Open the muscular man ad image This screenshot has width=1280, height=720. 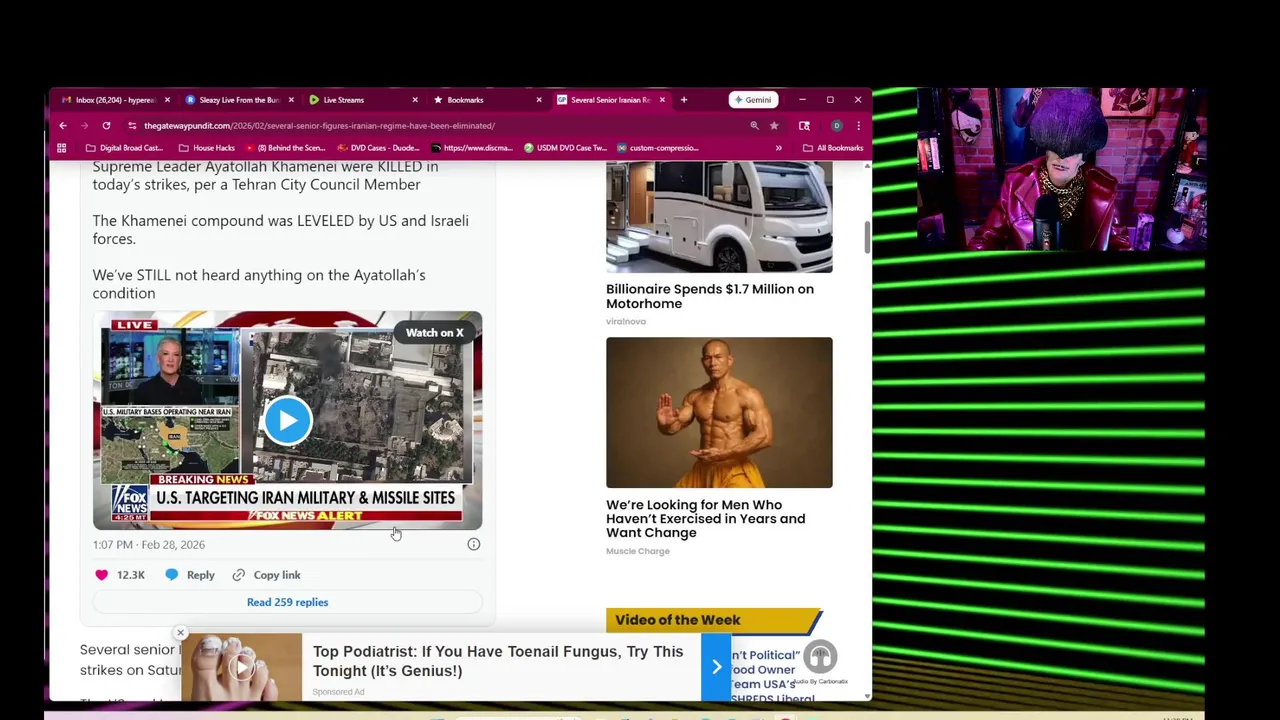719,413
